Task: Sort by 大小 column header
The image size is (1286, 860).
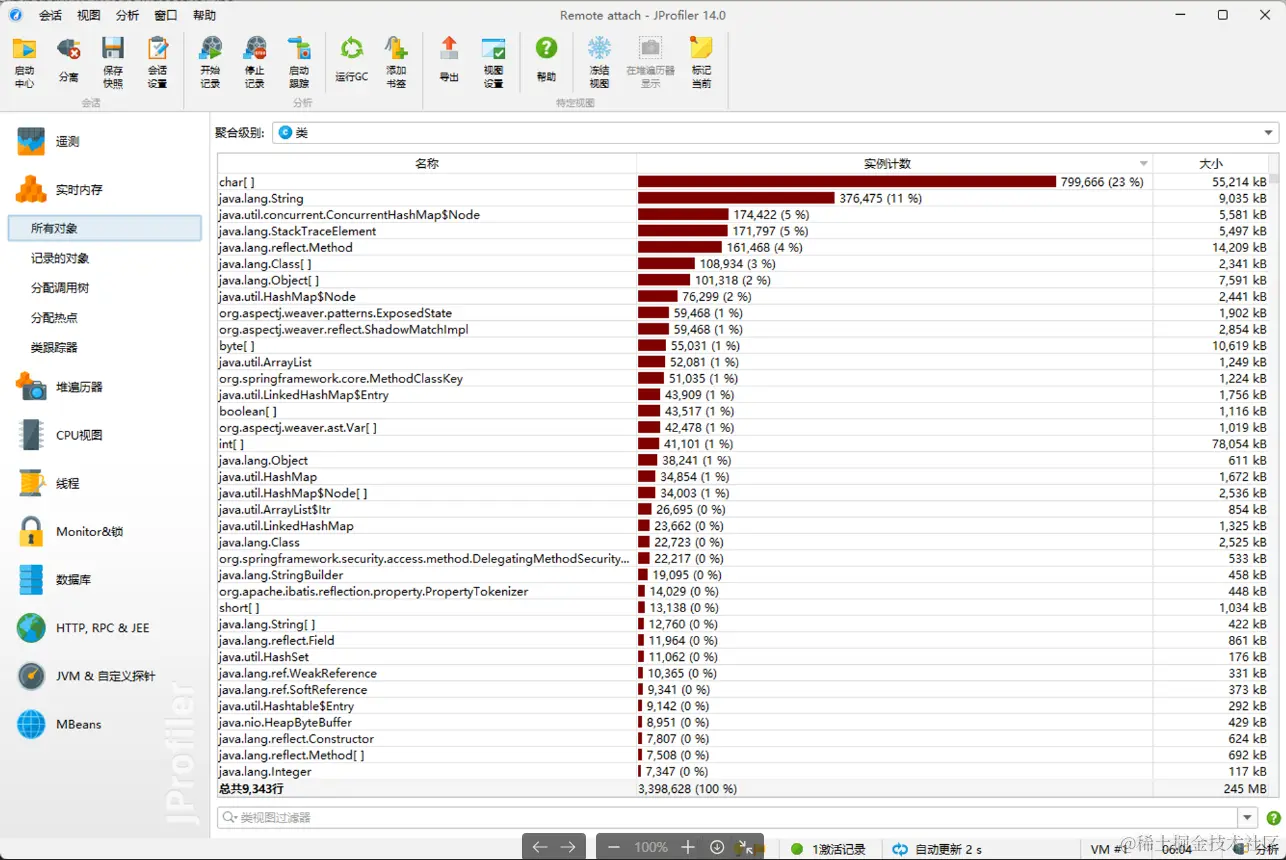Action: pyautogui.click(x=1210, y=163)
